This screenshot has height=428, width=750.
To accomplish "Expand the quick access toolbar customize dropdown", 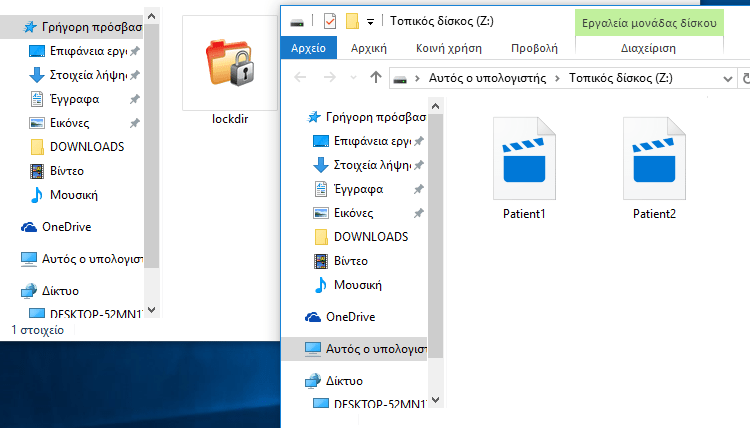I will pos(370,21).
